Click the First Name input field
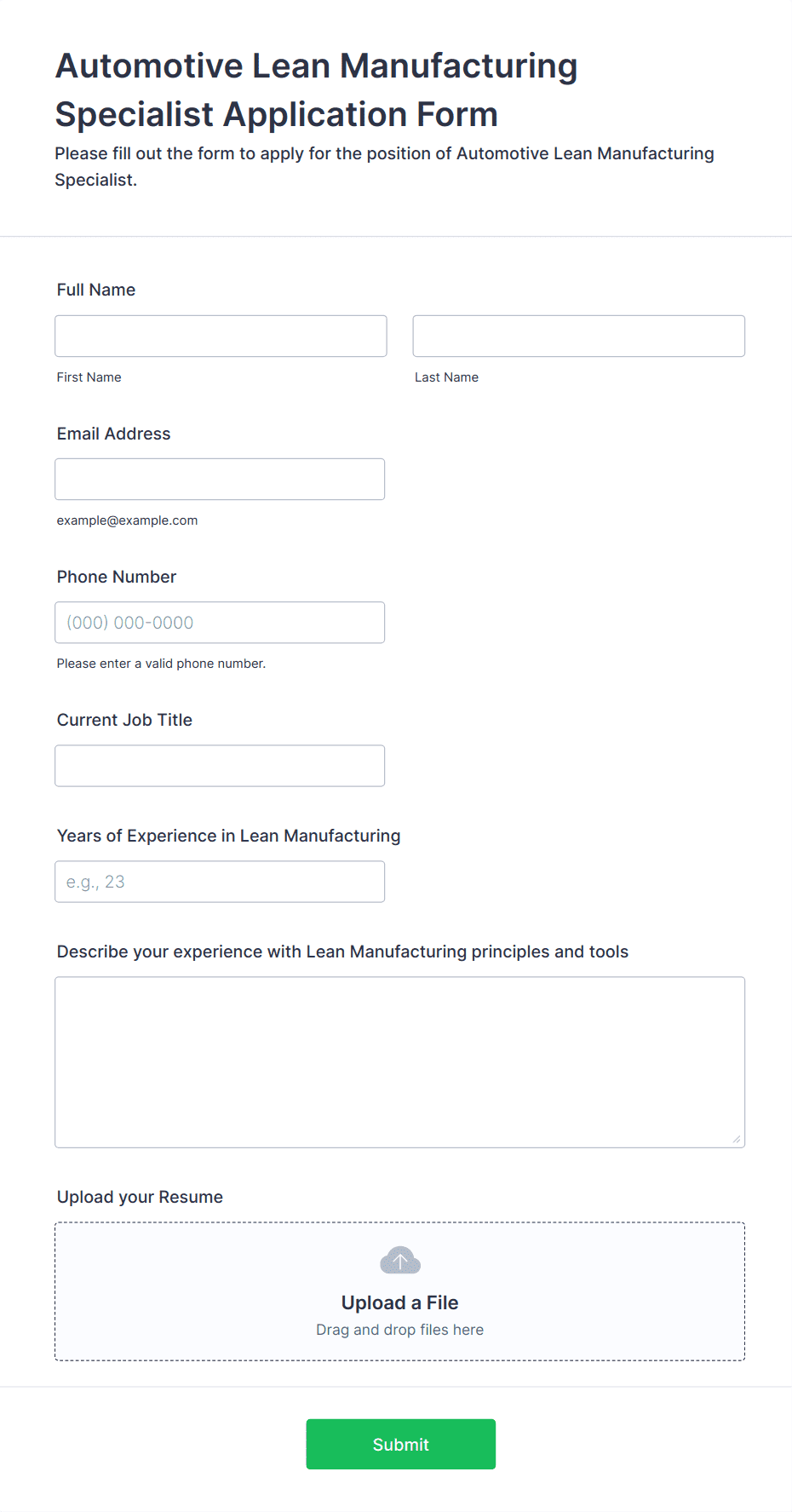 221,336
